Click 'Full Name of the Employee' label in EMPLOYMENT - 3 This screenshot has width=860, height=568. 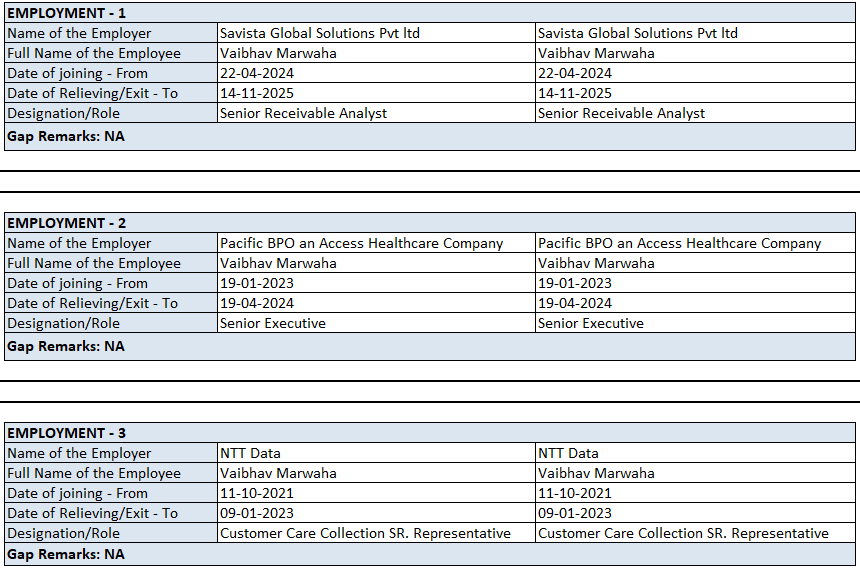click(x=111, y=473)
